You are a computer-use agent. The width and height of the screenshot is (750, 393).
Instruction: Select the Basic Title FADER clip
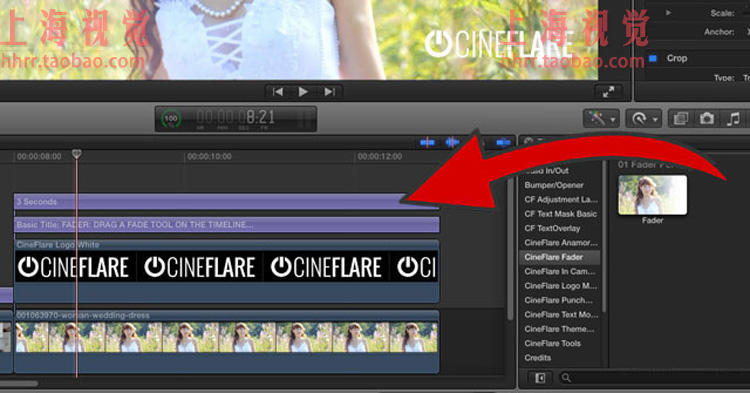tap(226, 225)
